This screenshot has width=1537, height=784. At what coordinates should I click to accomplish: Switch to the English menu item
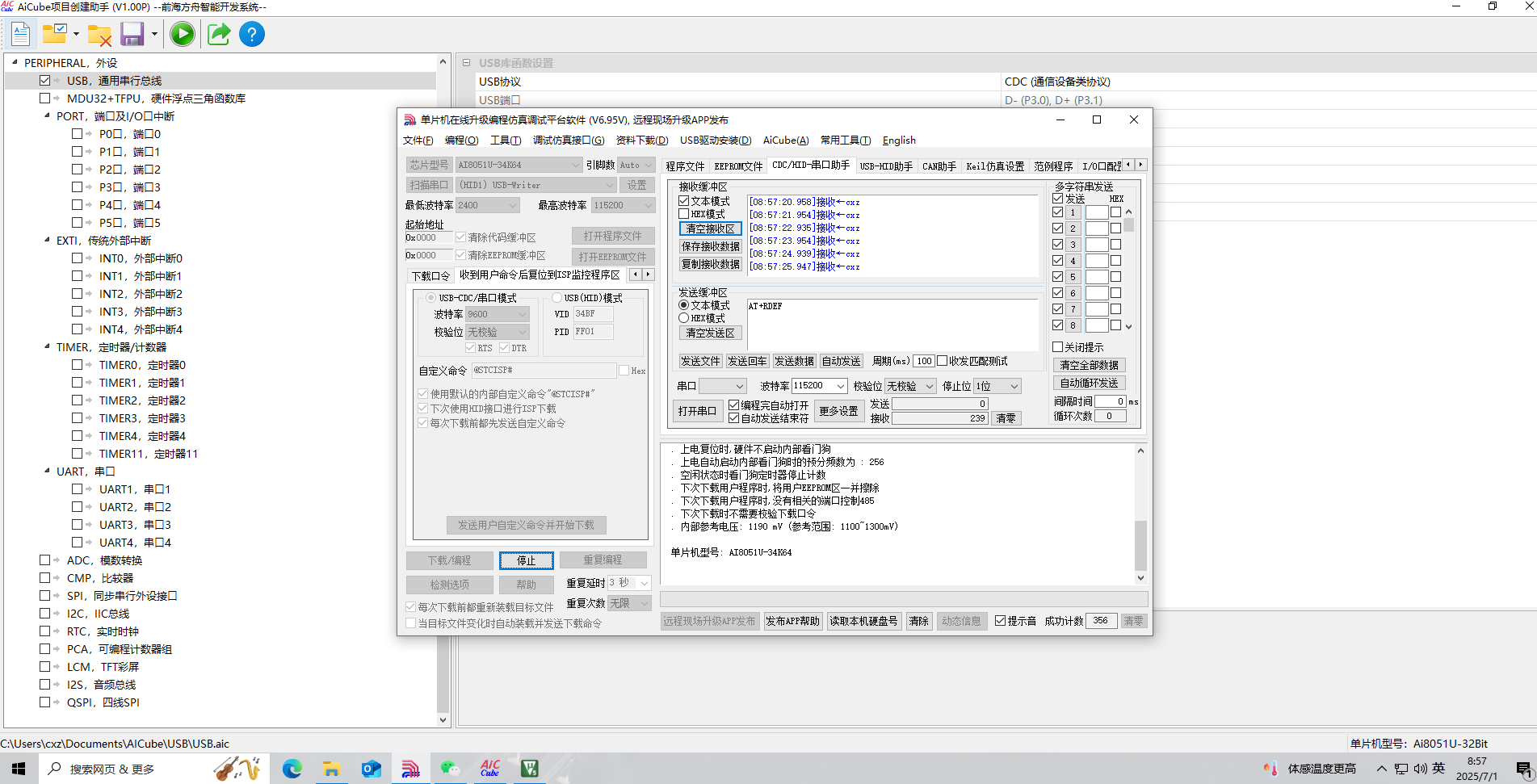[x=899, y=140]
